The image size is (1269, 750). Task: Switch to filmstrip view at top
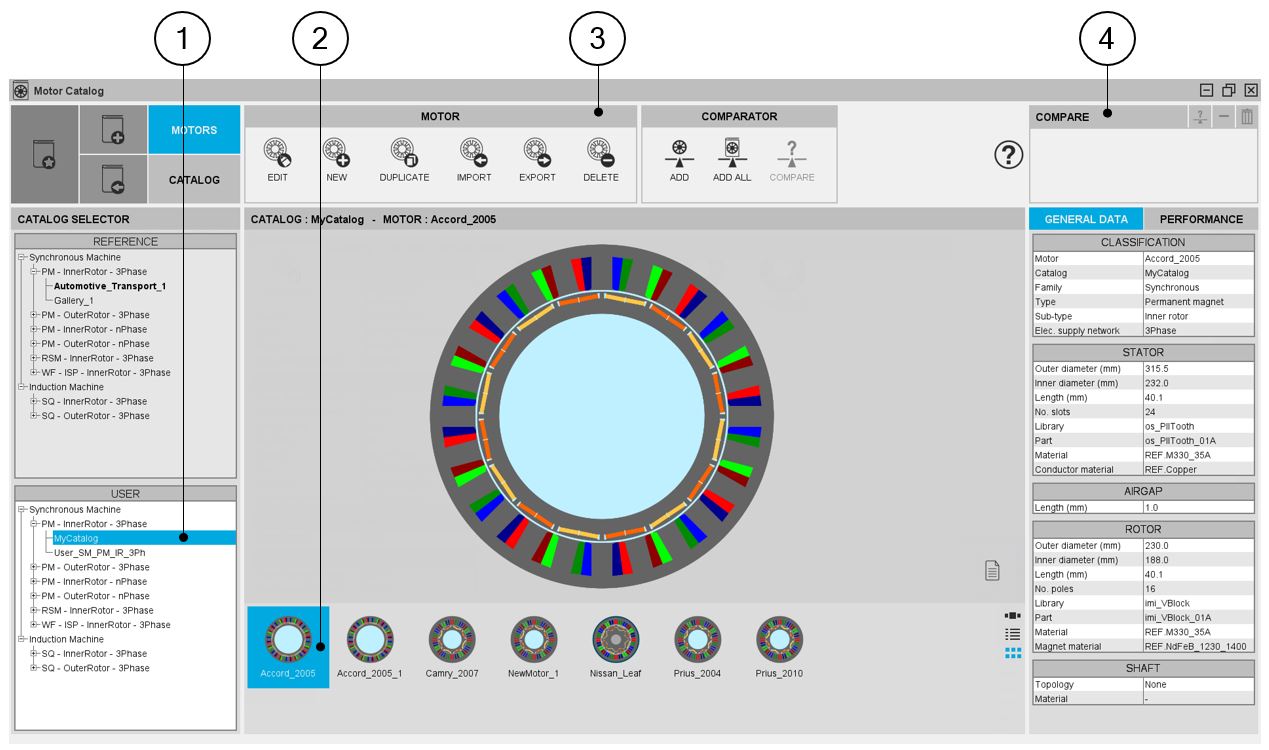1012,616
